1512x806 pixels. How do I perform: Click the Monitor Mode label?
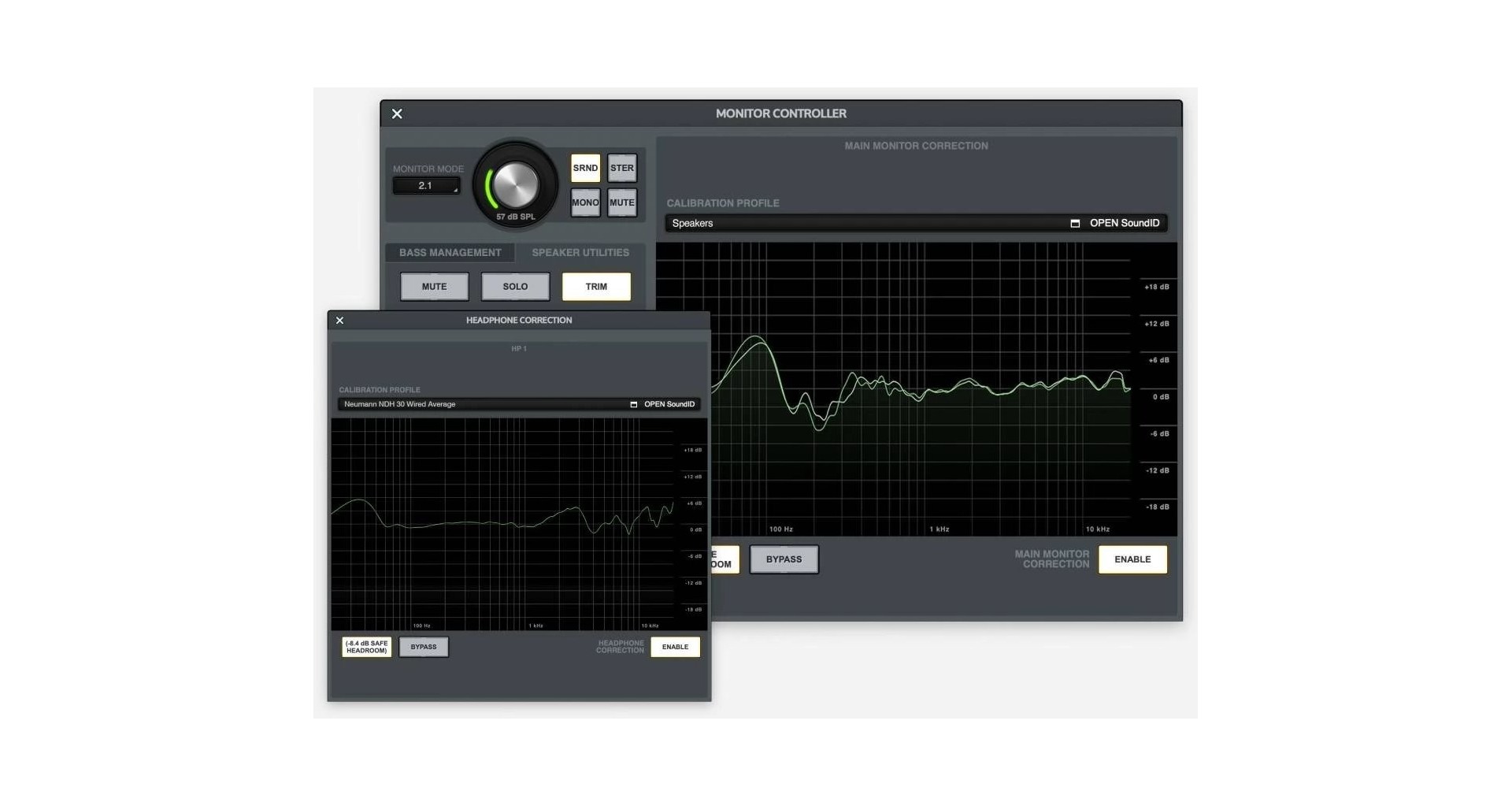click(428, 169)
